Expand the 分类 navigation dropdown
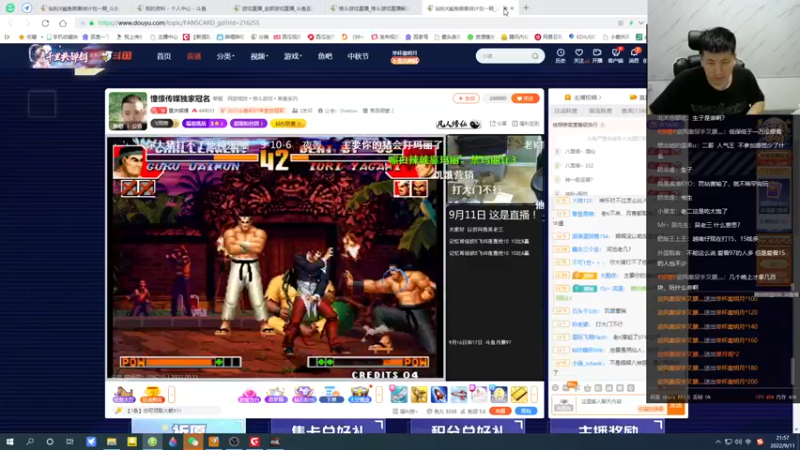This screenshot has height=450, width=800. tap(225, 56)
